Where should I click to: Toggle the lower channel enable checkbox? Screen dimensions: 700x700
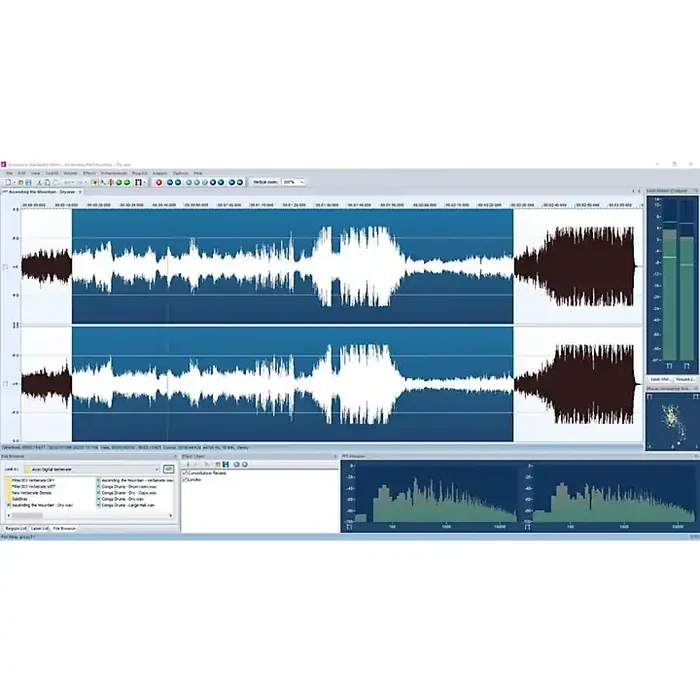coord(5,384)
